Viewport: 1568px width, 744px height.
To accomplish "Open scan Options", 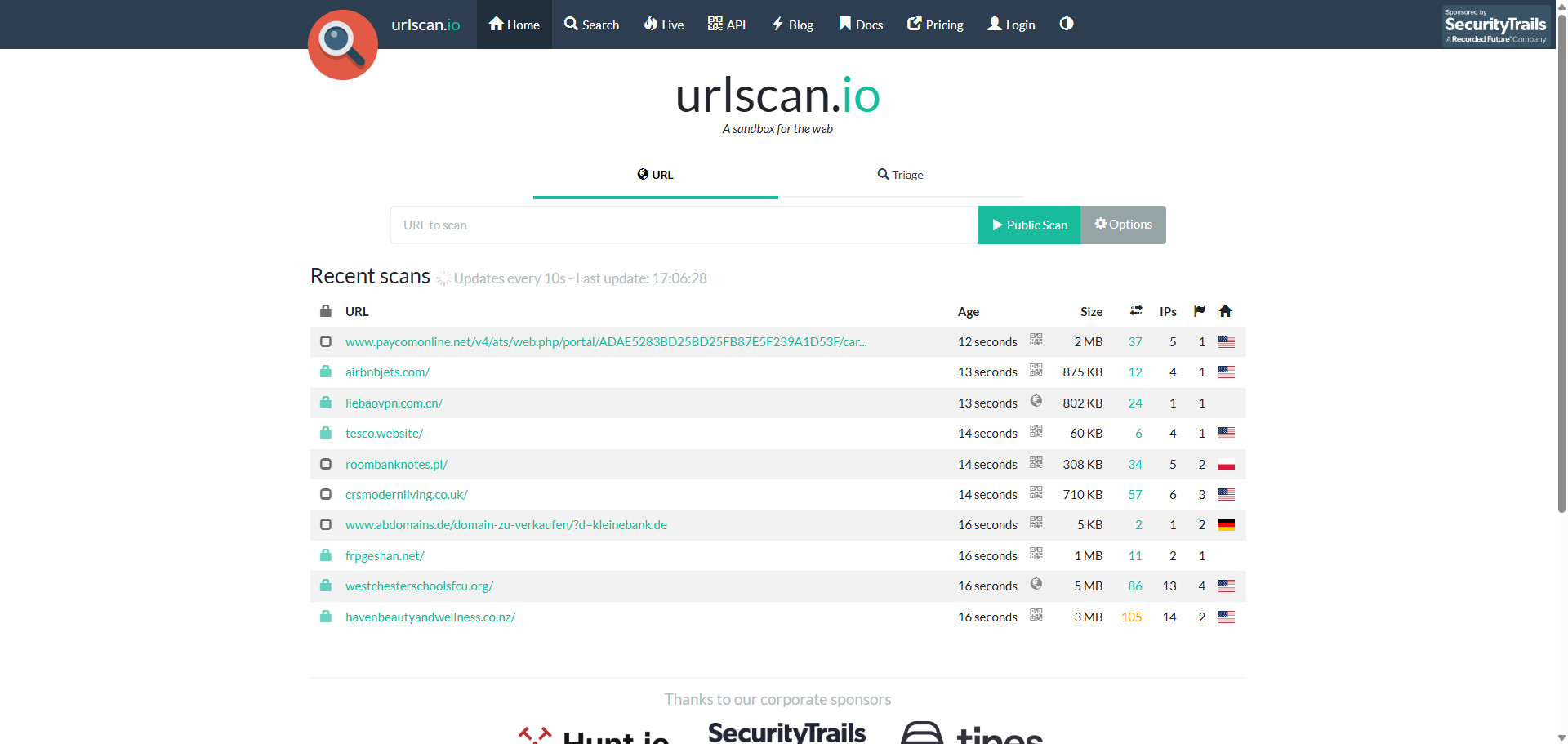I will (x=1124, y=225).
